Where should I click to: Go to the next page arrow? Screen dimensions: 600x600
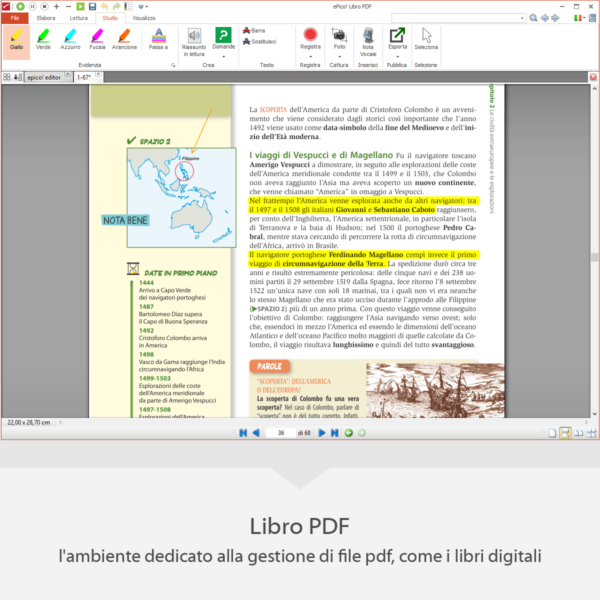[x=322, y=433]
